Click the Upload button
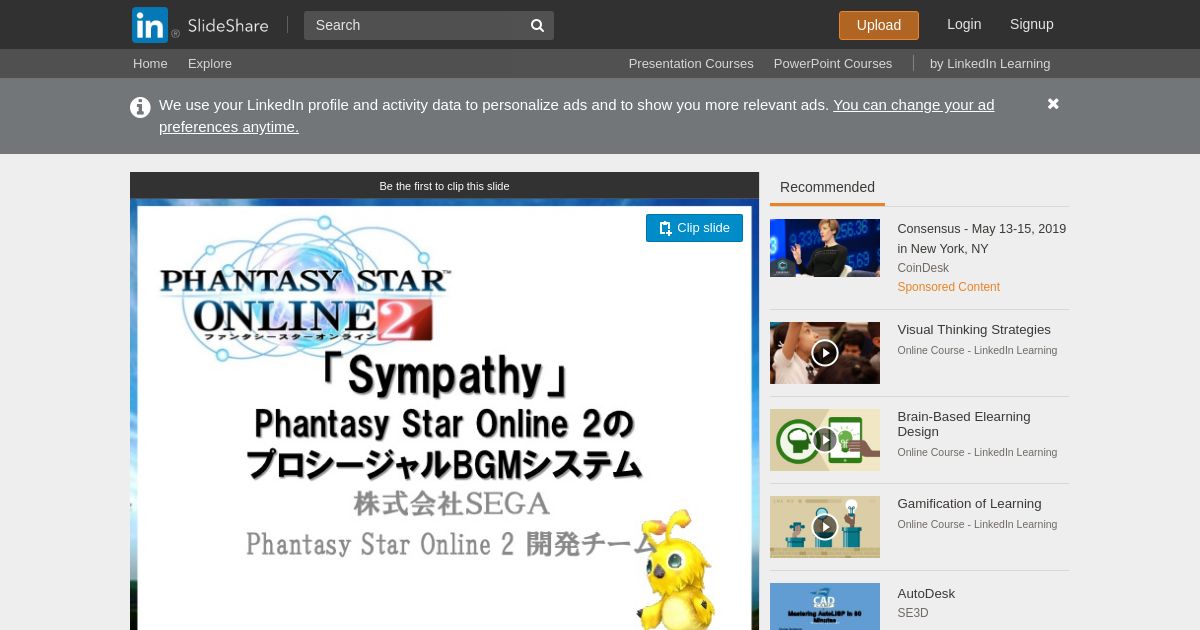Viewport: 1200px width, 630px height. [879, 25]
